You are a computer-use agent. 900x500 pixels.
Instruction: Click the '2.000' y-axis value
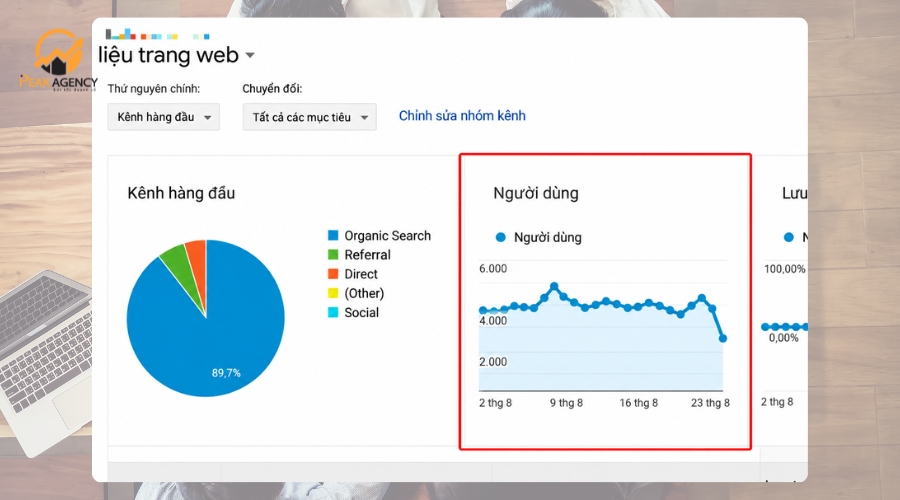click(x=493, y=362)
